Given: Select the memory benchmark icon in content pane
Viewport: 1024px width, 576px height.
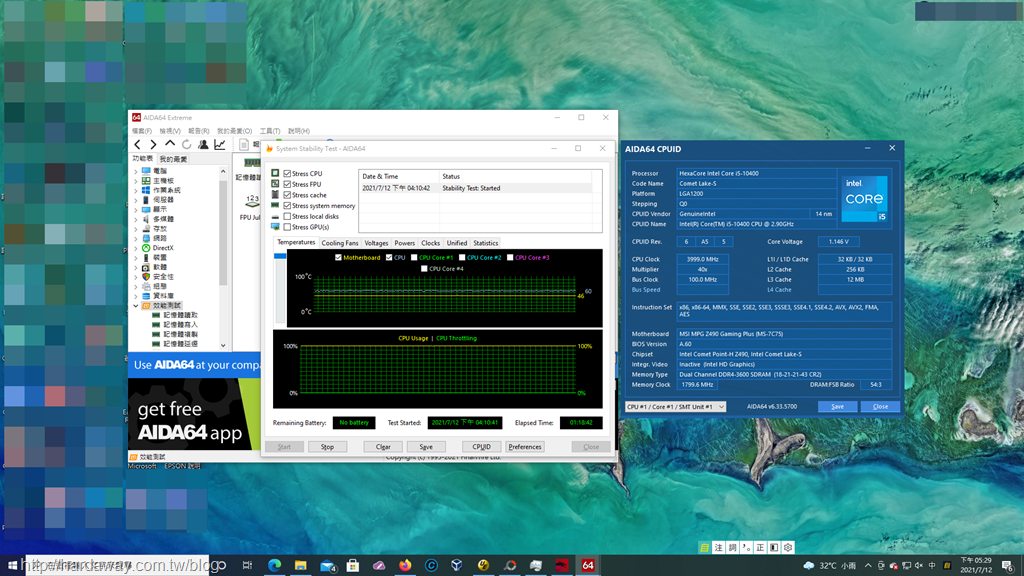Looking at the screenshot, I should pyautogui.click(x=252, y=163).
